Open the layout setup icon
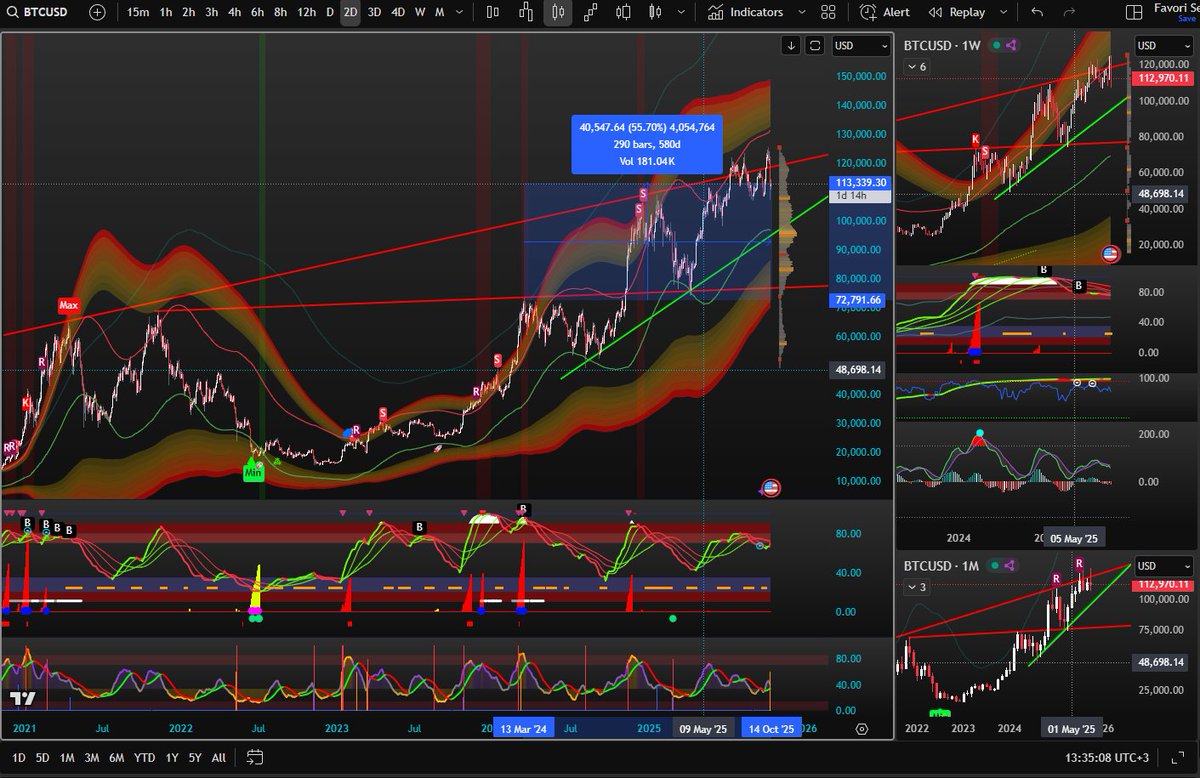 click(1133, 12)
